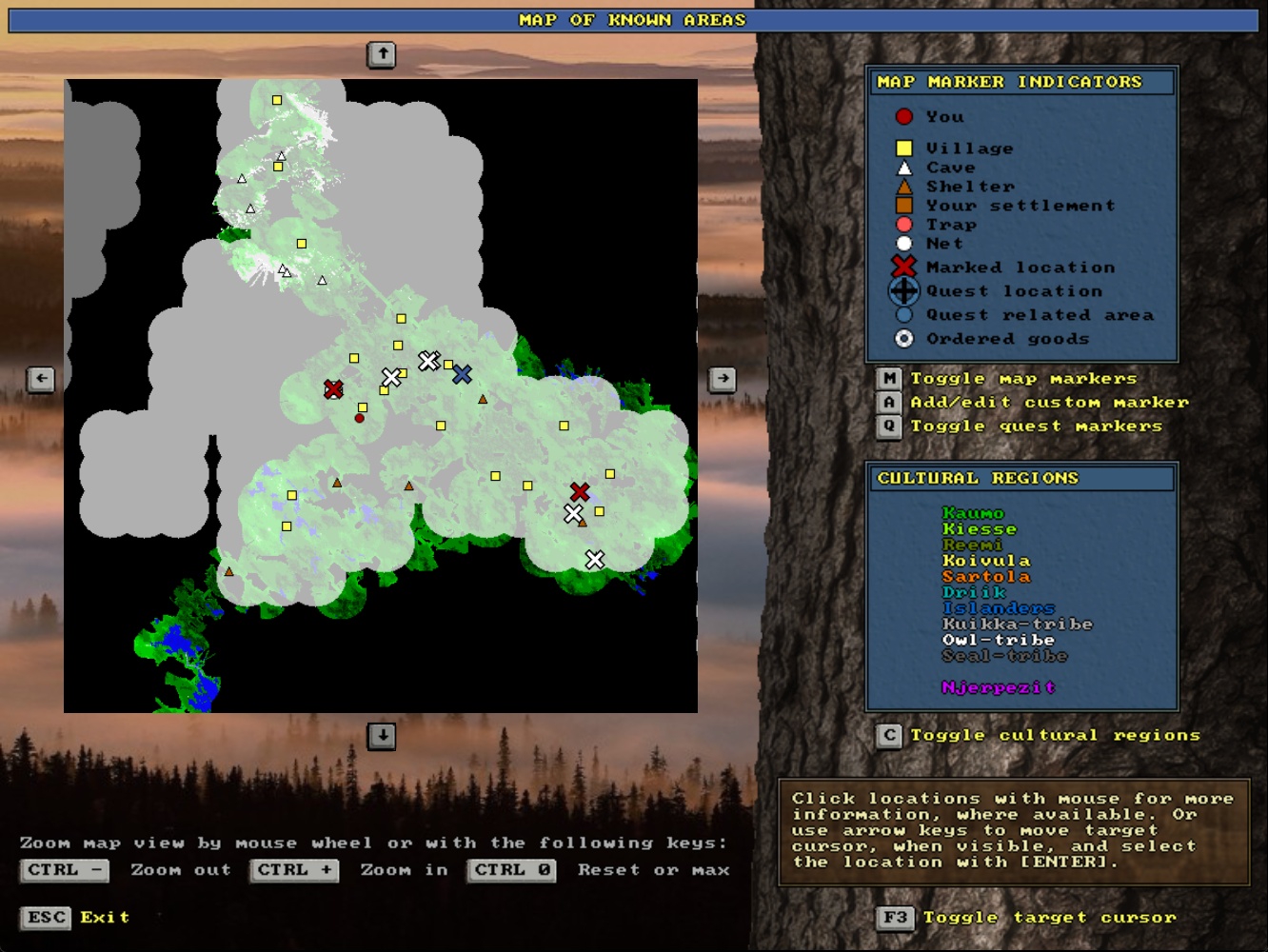1268x952 pixels.
Task: Click the 'Toggle cultural regions' label
Action: point(1055,735)
